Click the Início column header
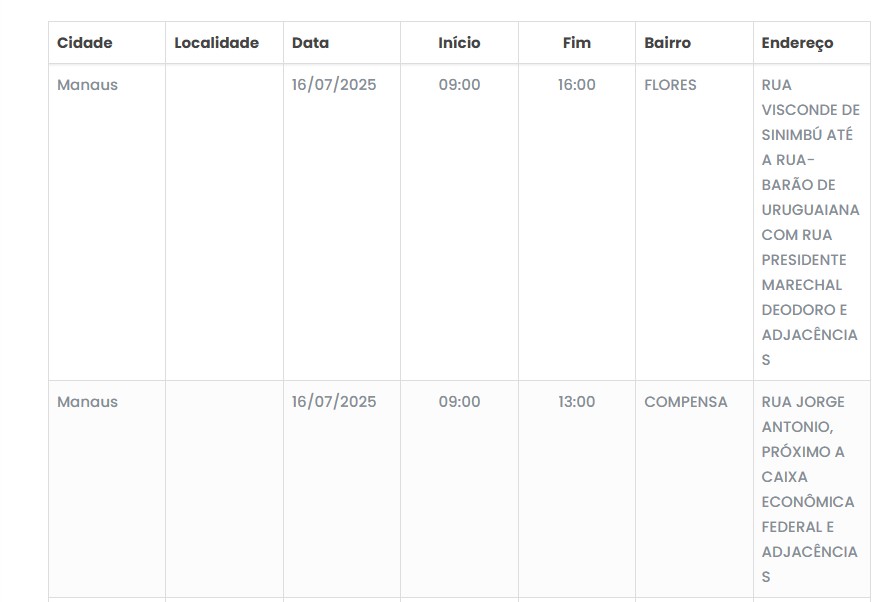885x602 pixels. coord(459,43)
